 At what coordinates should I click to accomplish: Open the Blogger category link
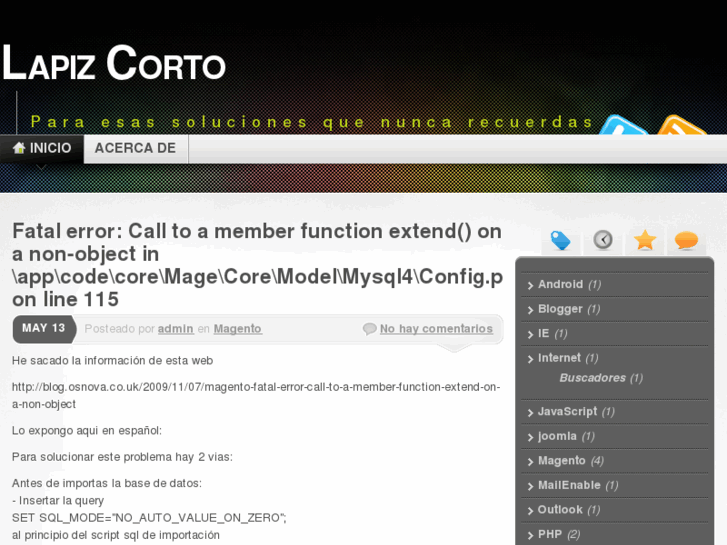tap(560, 309)
